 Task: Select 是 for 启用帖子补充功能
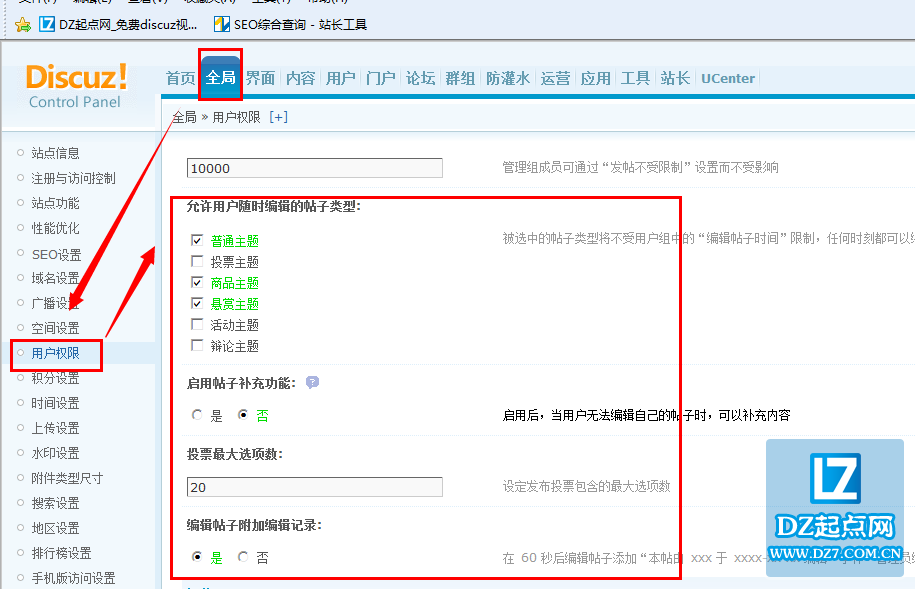[x=197, y=415]
